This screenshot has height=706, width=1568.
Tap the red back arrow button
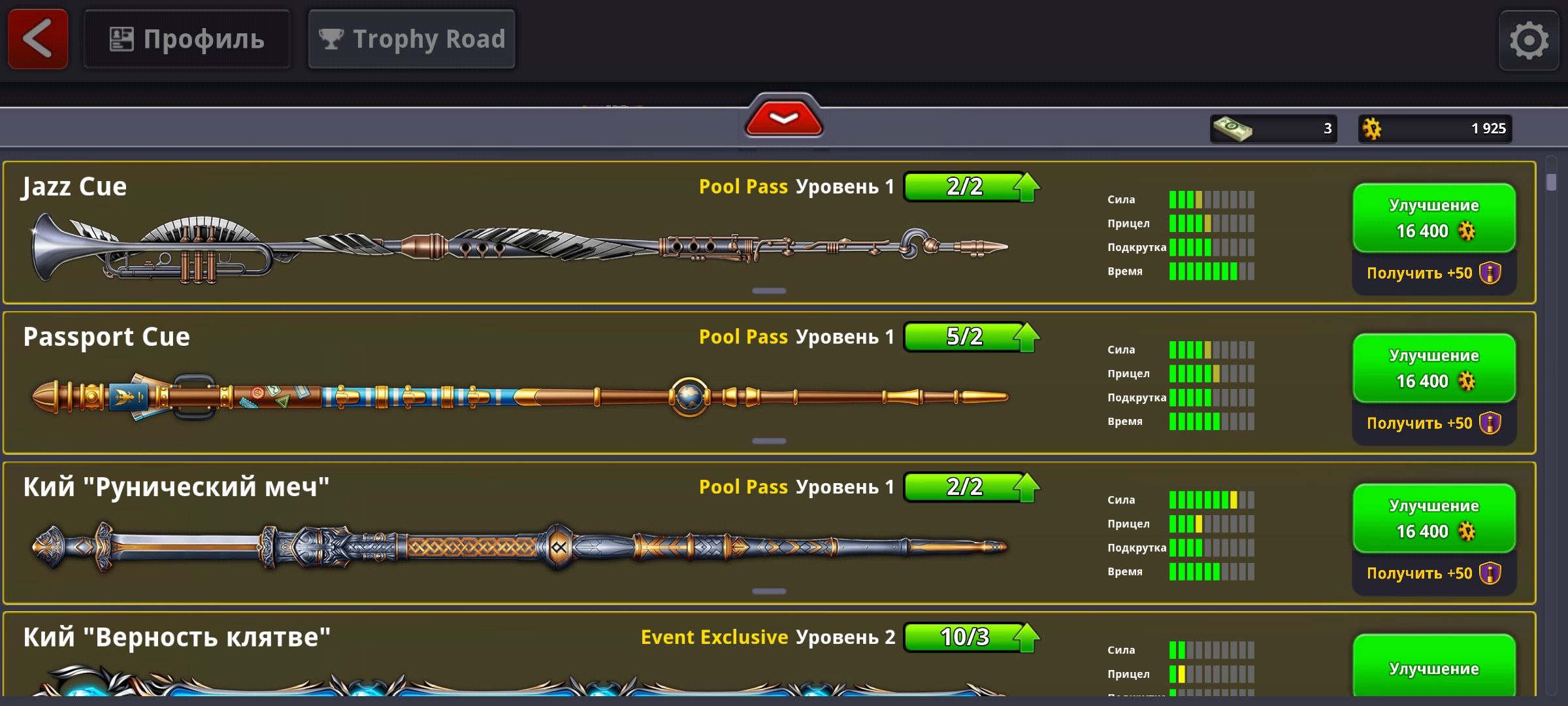[38, 39]
